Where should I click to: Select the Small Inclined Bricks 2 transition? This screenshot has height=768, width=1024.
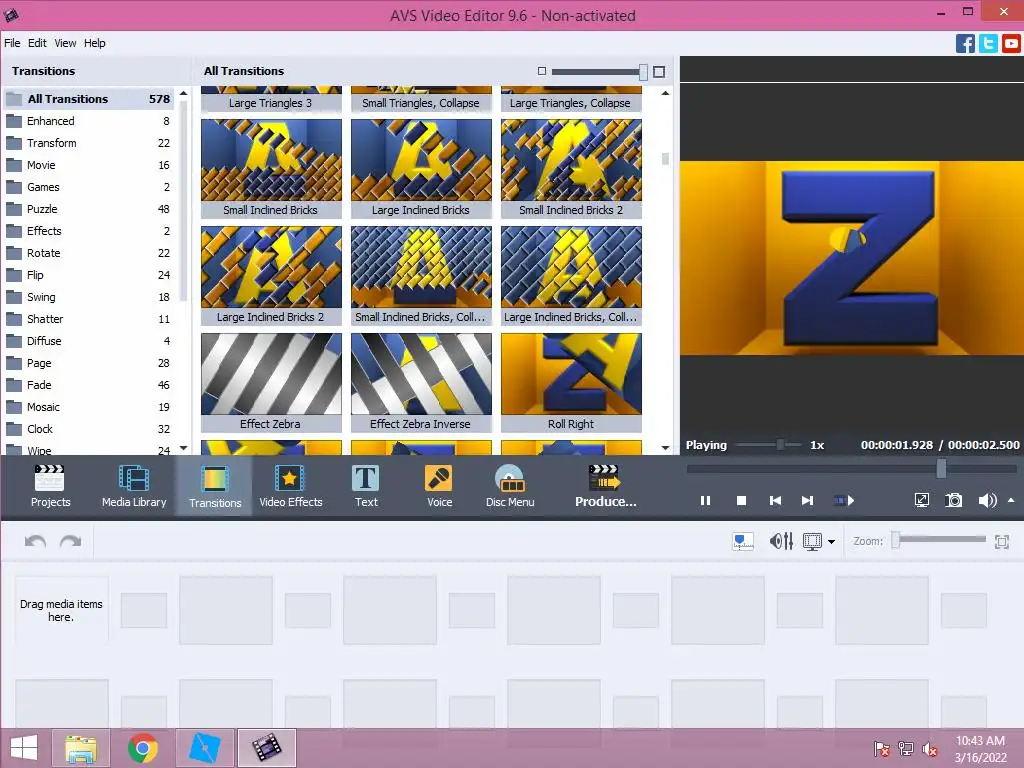[571, 168]
